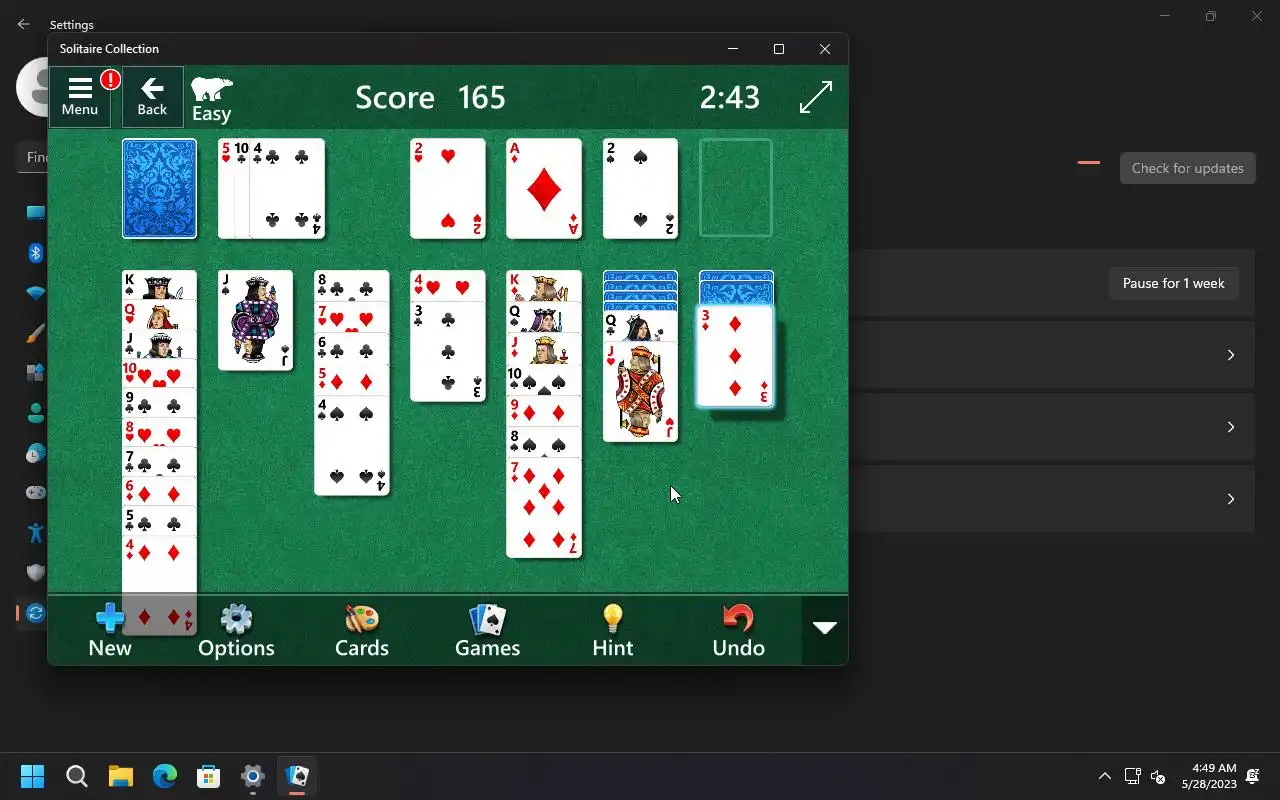Select the King of diamonds in fifth column

pyautogui.click(x=544, y=286)
